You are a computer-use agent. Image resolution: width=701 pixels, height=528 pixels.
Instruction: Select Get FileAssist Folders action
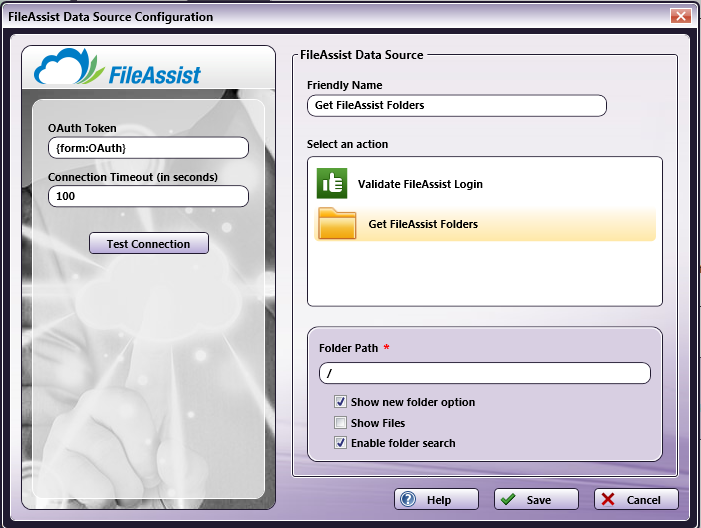[x=485, y=224]
